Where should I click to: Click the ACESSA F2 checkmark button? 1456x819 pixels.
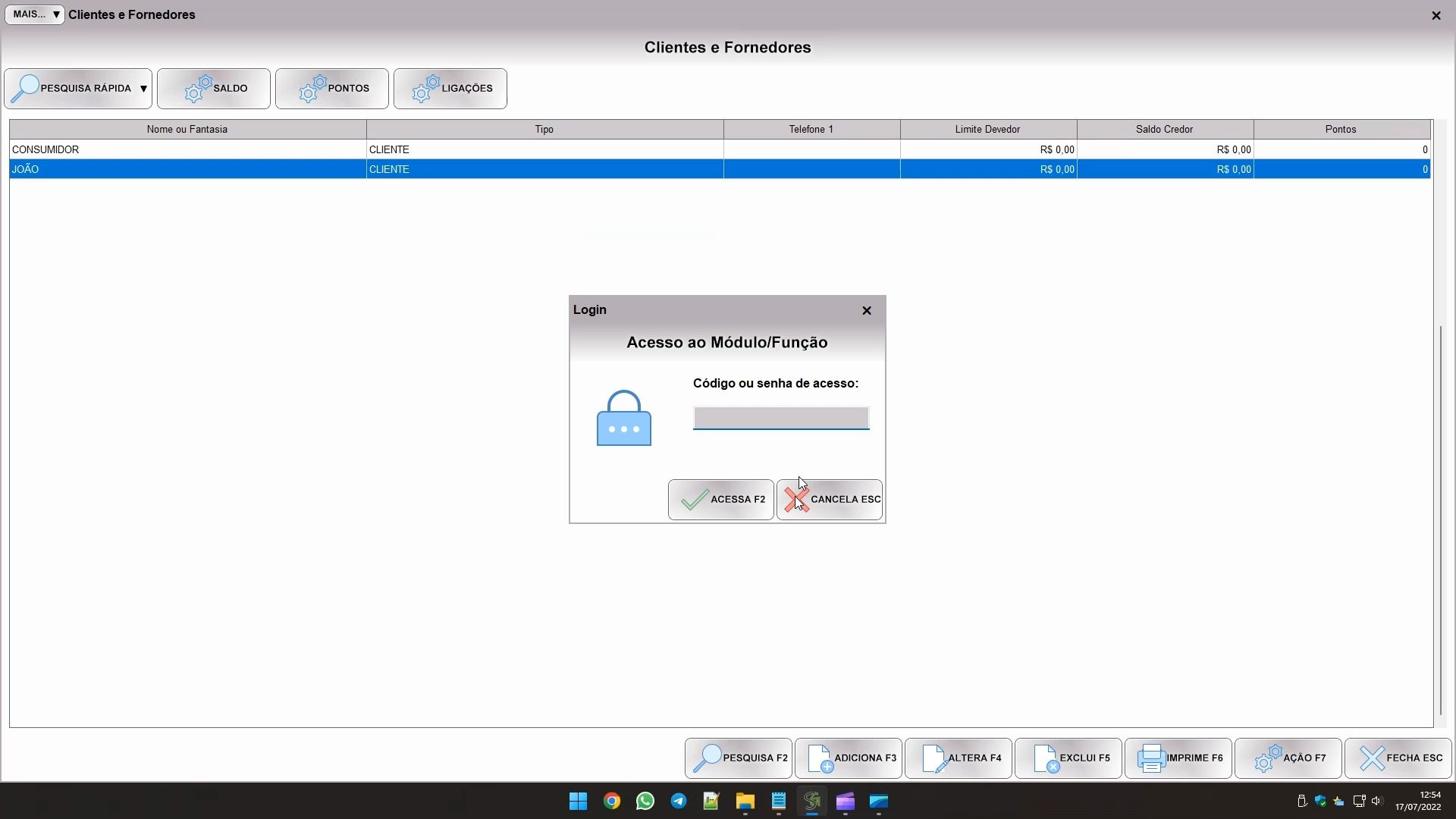[720, 500]
